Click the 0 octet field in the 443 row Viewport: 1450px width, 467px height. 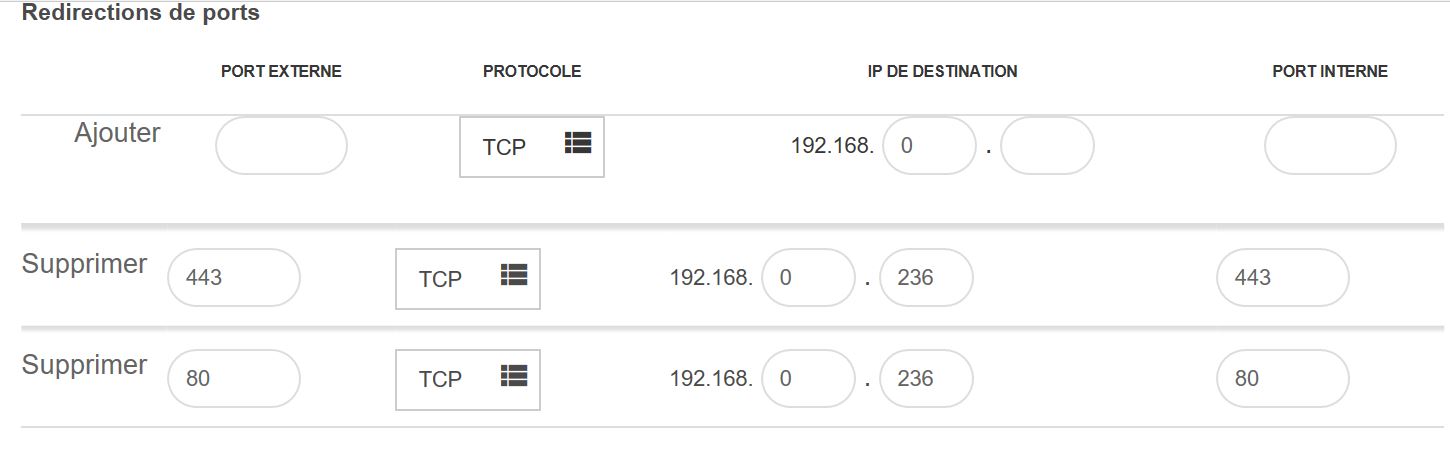[x=808, y=277]
